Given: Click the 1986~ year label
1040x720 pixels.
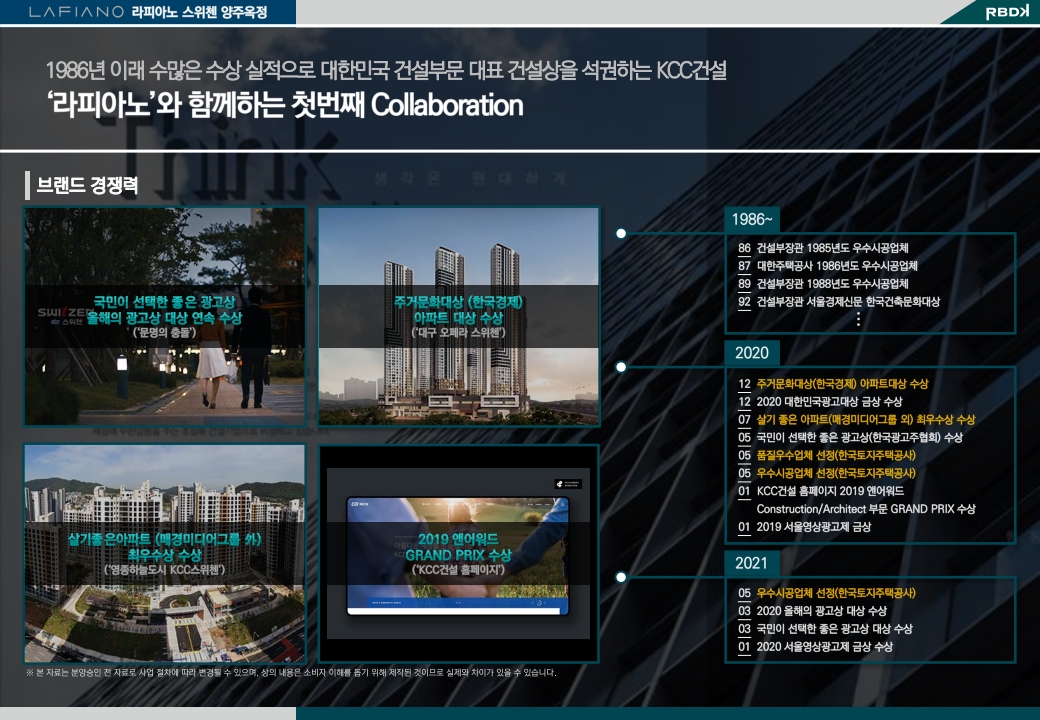Looking at the screenshot, I should coord(751,219).
